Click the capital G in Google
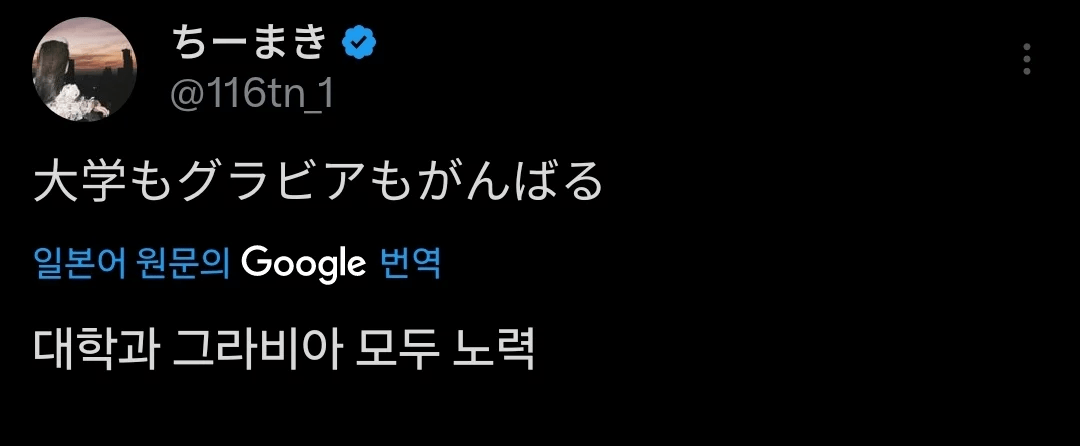Image resolution: width=1080 pixels, height=446 pixels. (255, 263)
